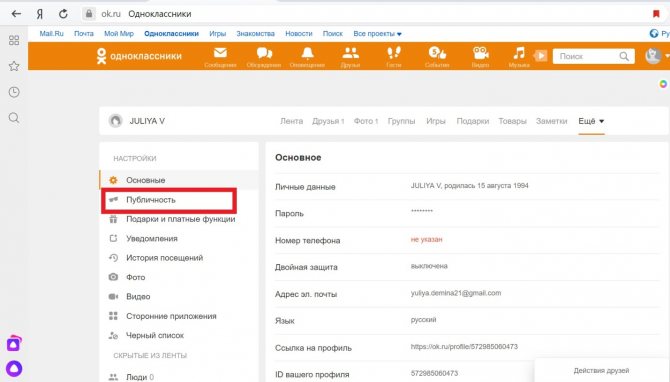Screen dimensions: 670x382
Task: Click the play button icon beside Music
Action: pyautogui.click(x=541, y=56)
